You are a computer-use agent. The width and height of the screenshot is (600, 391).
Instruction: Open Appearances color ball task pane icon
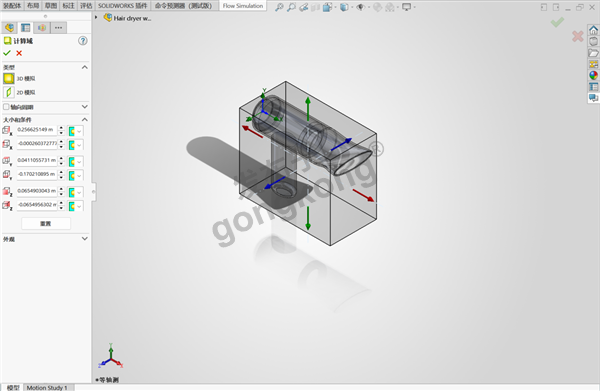(x=593, y=75)
